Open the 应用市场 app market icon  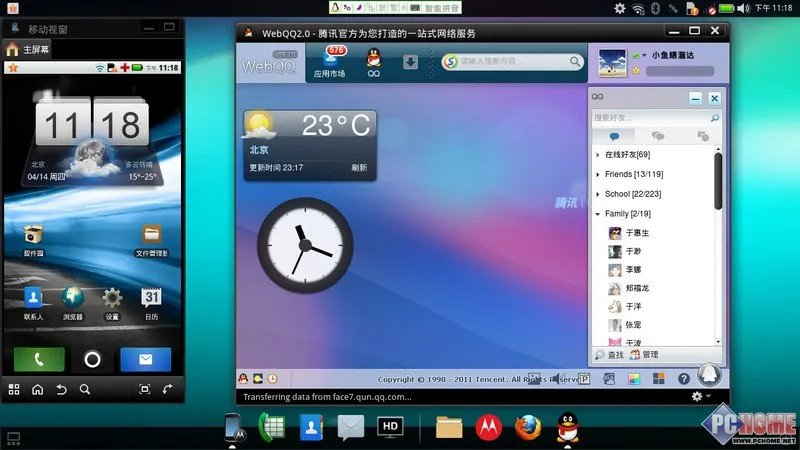(329, 61)
